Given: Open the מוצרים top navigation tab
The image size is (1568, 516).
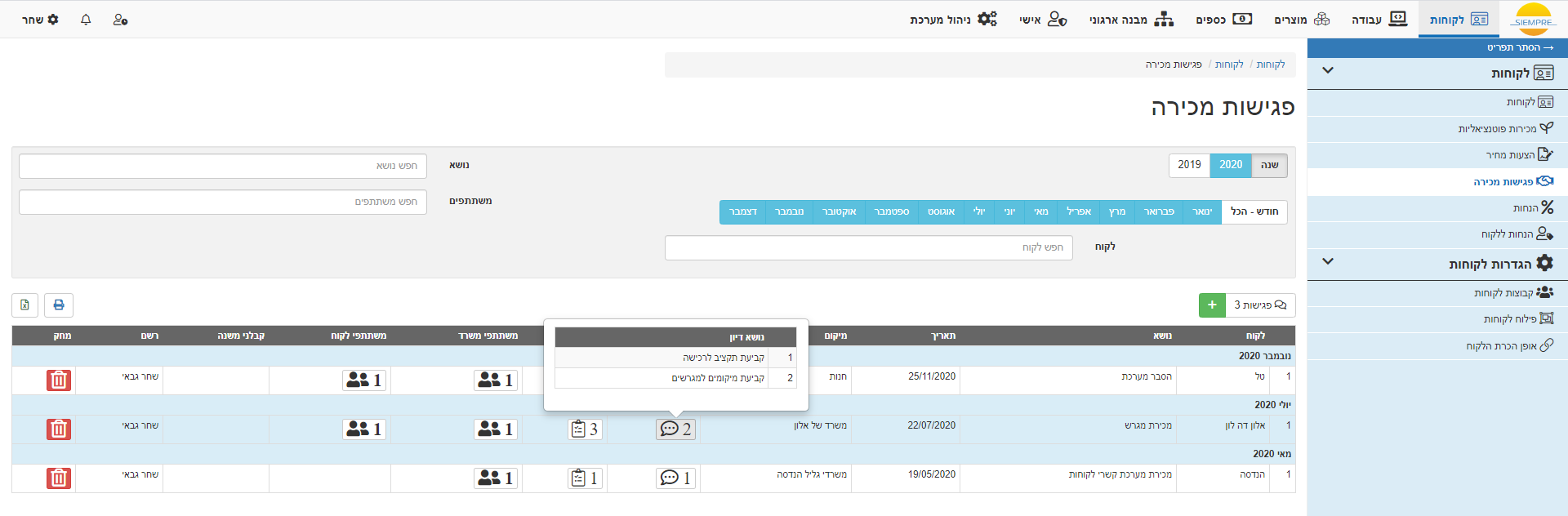Looking at the screenshot, I should (x=1302, y=20).
